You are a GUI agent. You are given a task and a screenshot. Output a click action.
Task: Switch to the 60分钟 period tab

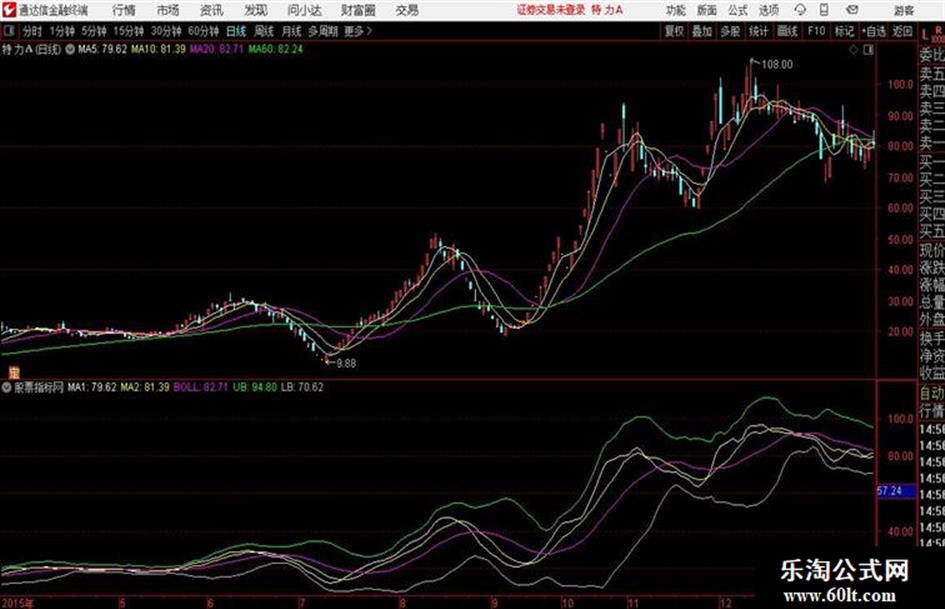203,31
